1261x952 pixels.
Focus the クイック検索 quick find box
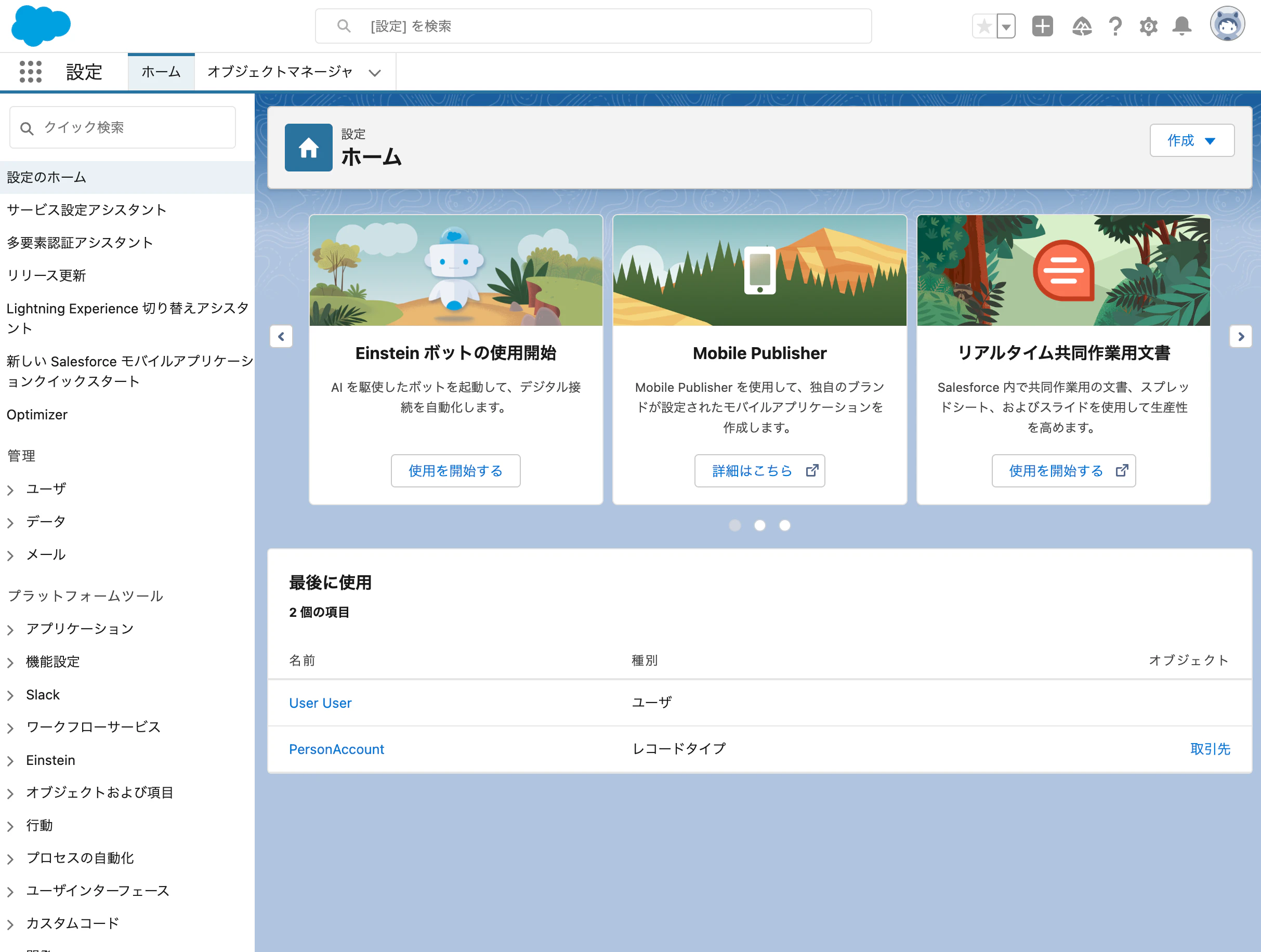pyautogui.click(x=123, y=128)
